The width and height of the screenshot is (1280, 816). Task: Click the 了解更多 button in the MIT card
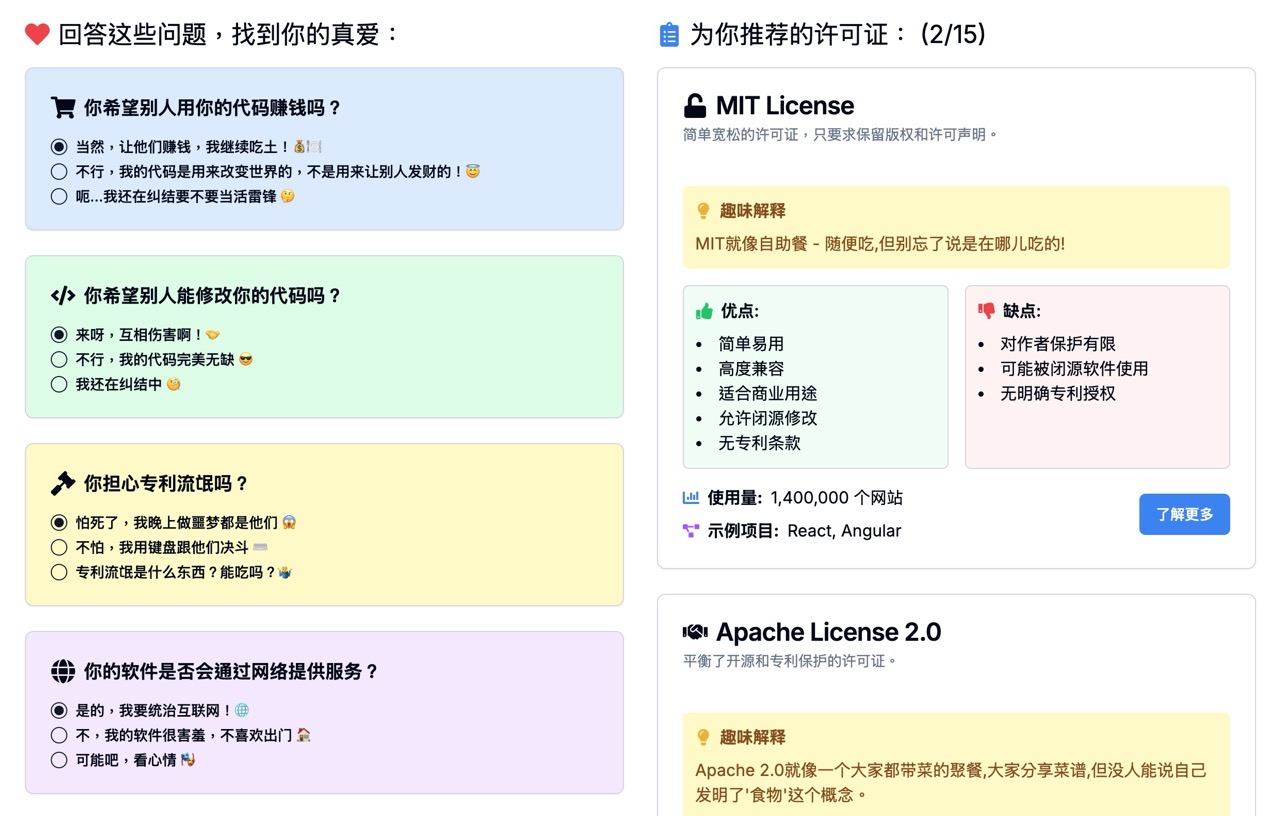click(1184, 514)
